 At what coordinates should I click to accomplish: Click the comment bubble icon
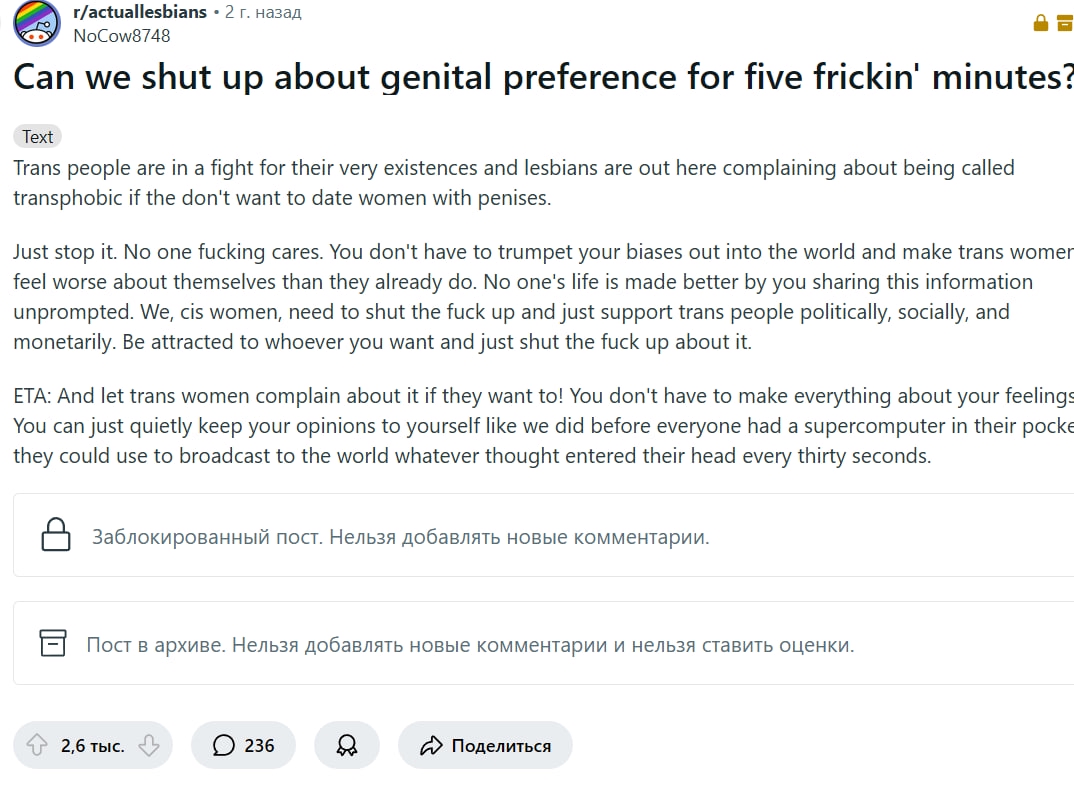pyautogui.click(x=224, y=745)
